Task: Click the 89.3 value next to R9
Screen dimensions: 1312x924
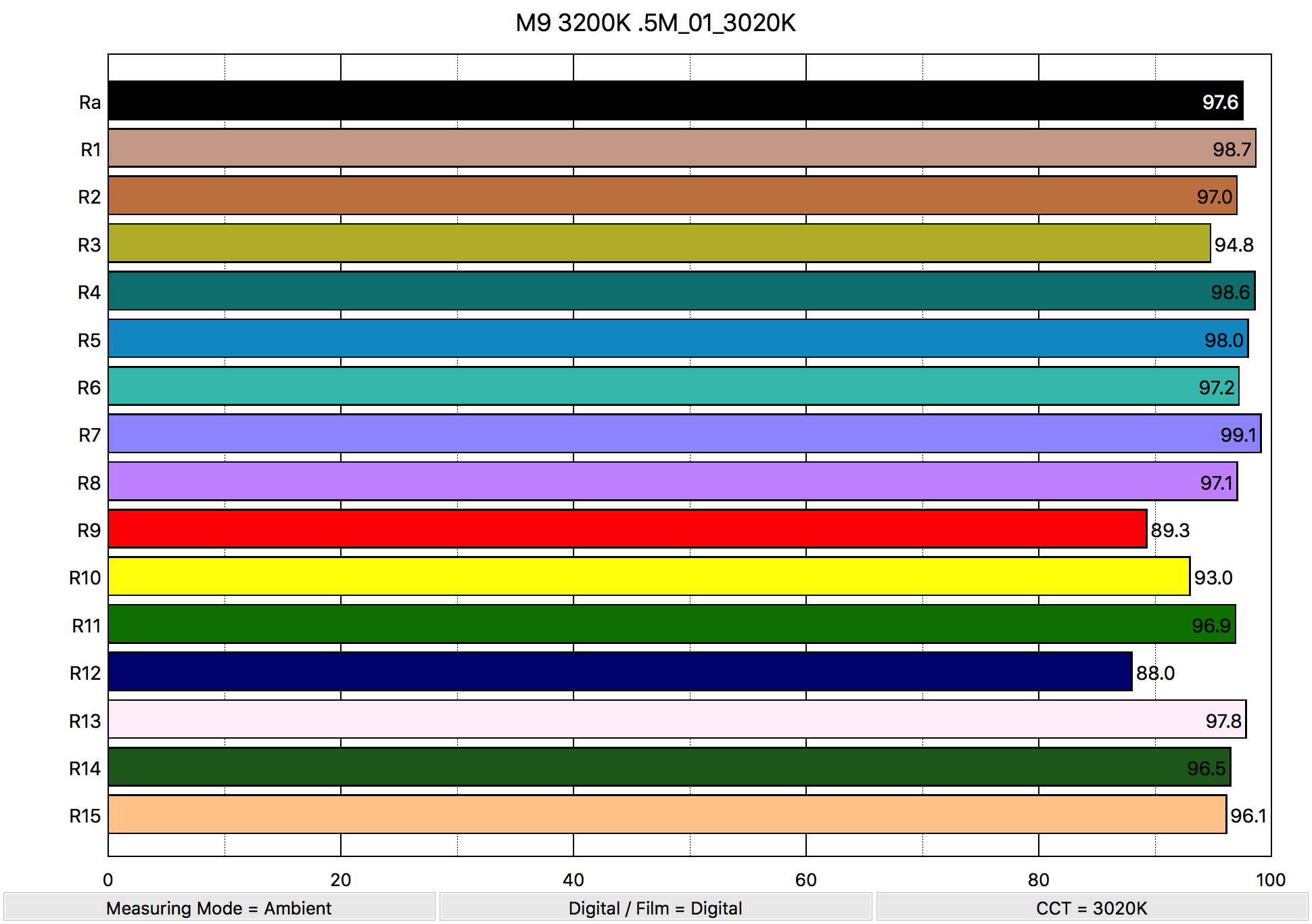Action: 1170,530
